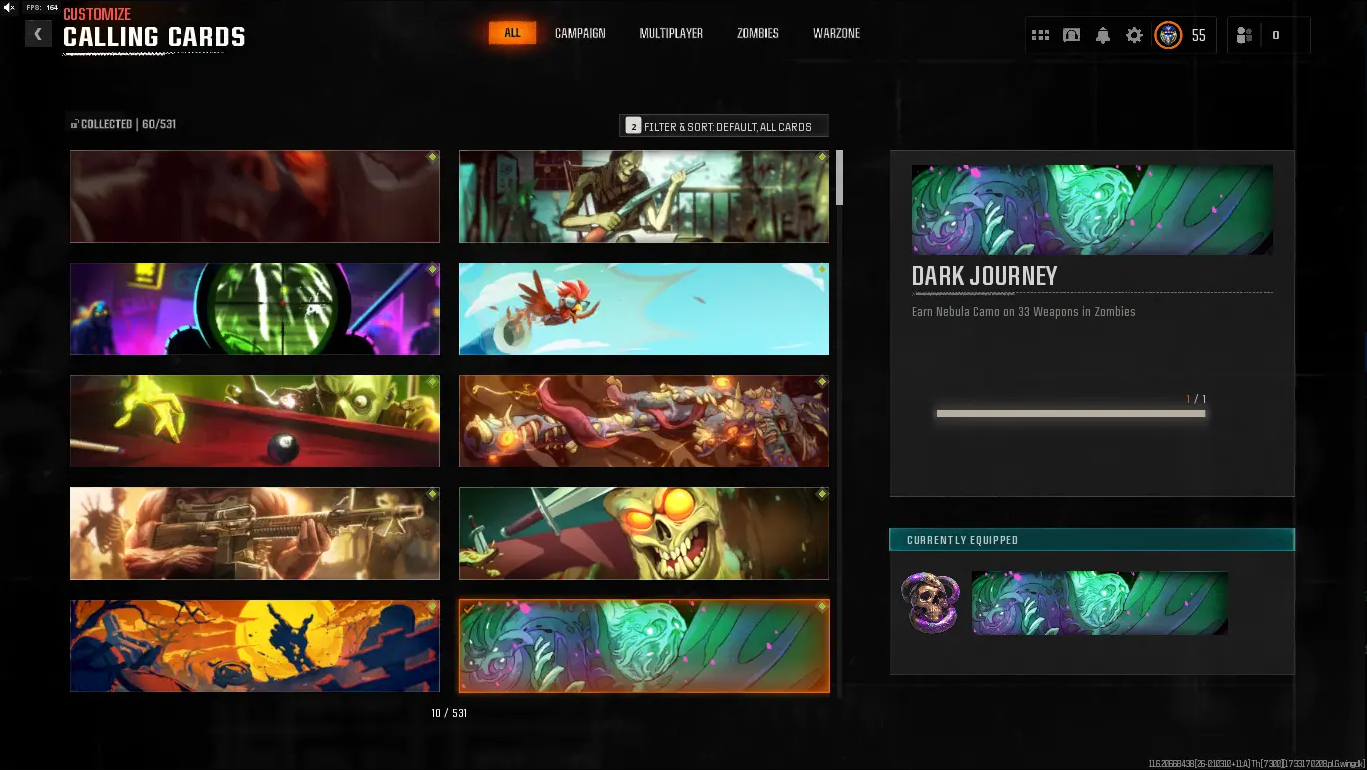The image size is (1367, 770).
Task: Click the Dark Journey progress bar
Action: pos(1071,413)
